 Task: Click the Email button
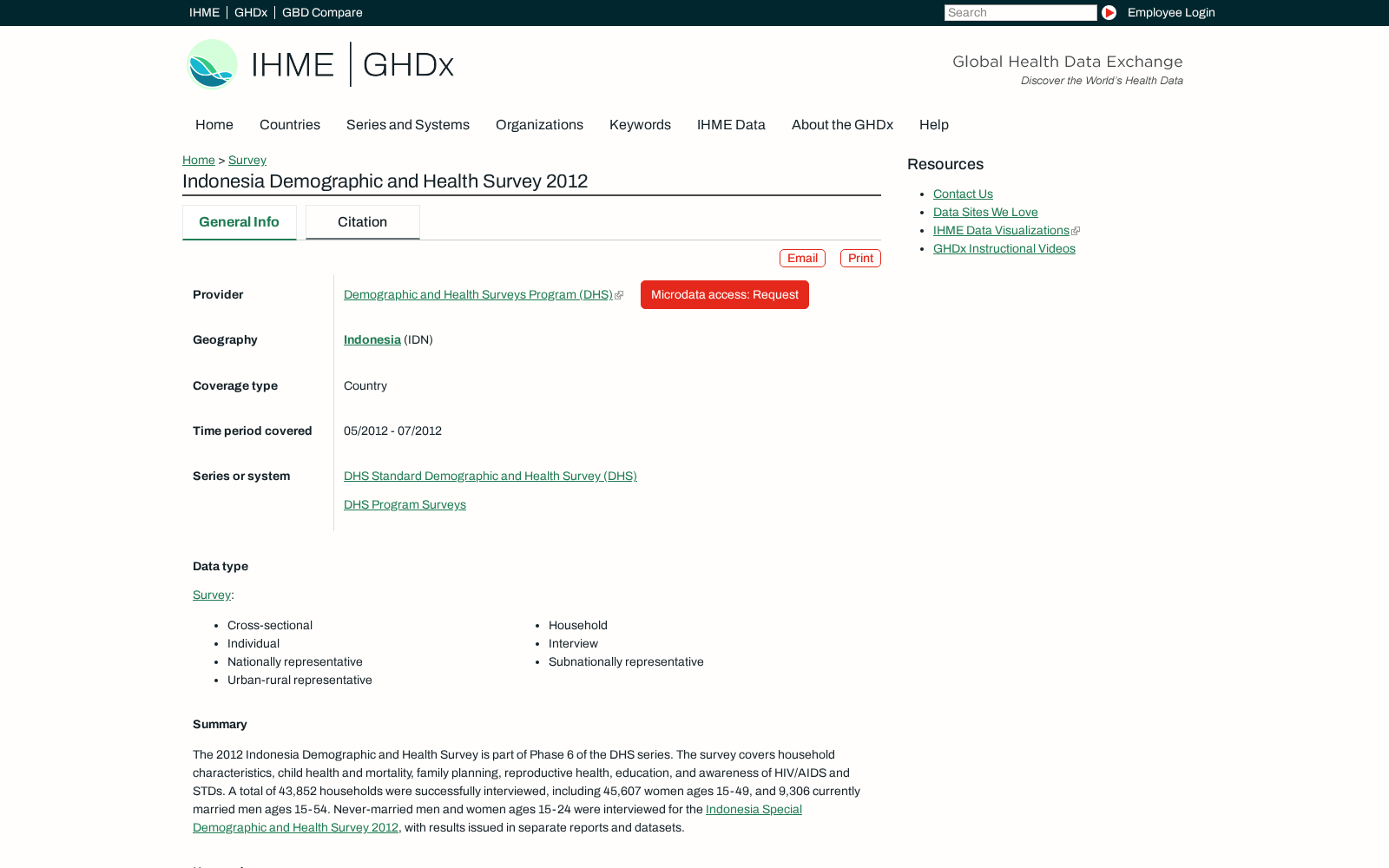point(802,259)
